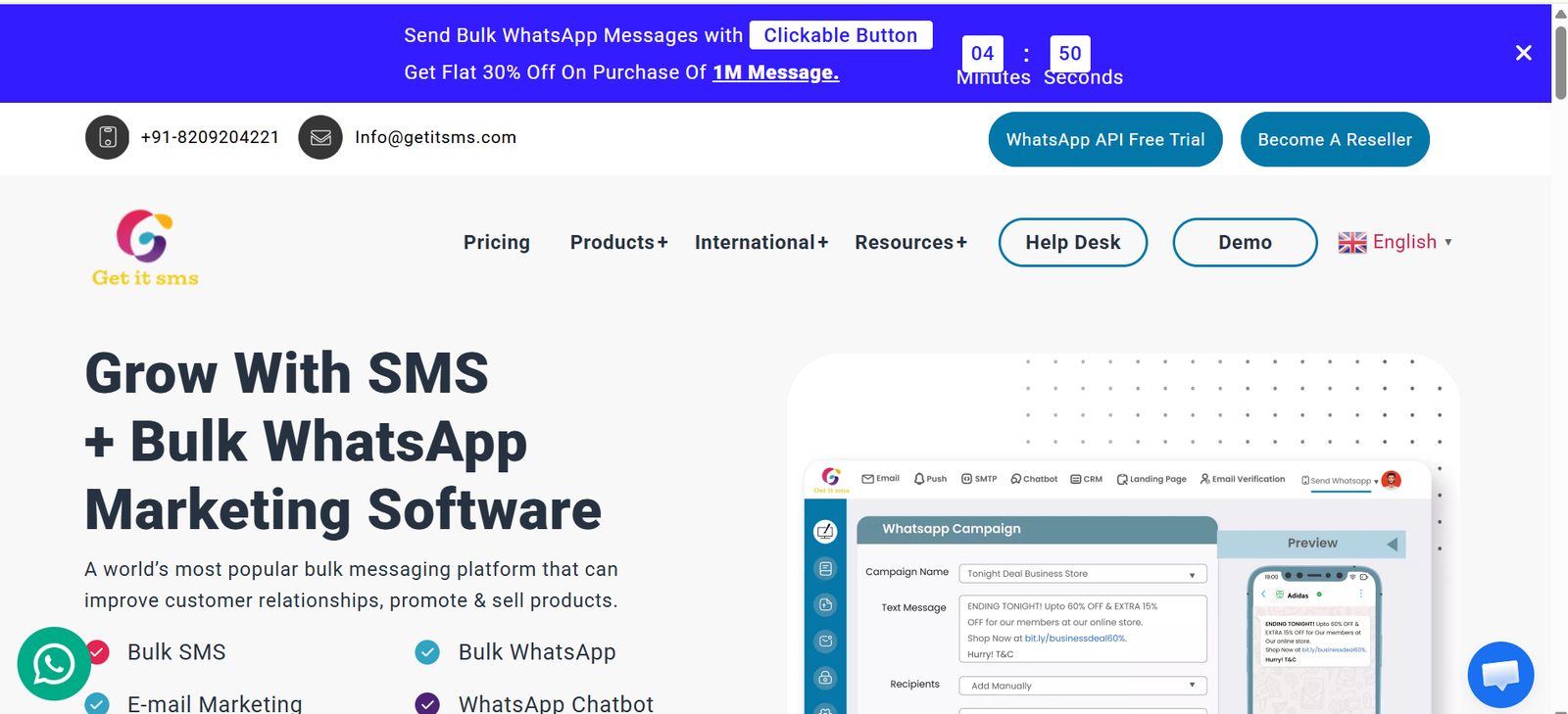Click the CRM tab in the preview
1568x714 pixels.
click(1087, 479)
